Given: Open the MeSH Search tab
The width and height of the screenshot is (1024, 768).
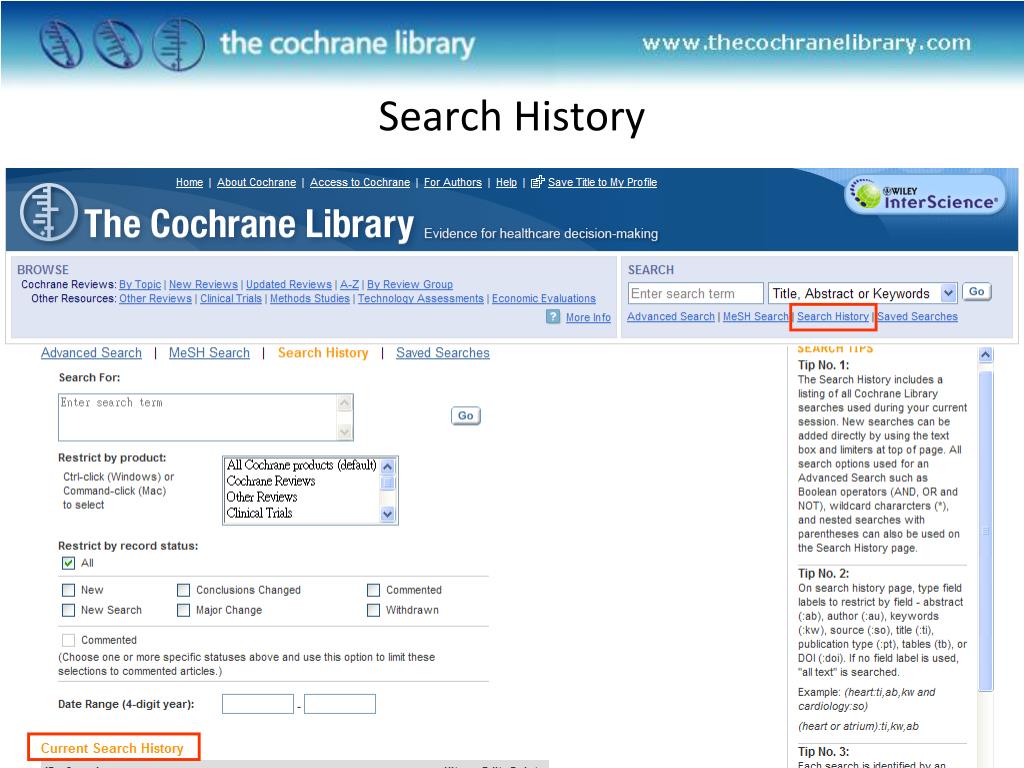Looking at the screenshot, I should [x=209, y=353].
